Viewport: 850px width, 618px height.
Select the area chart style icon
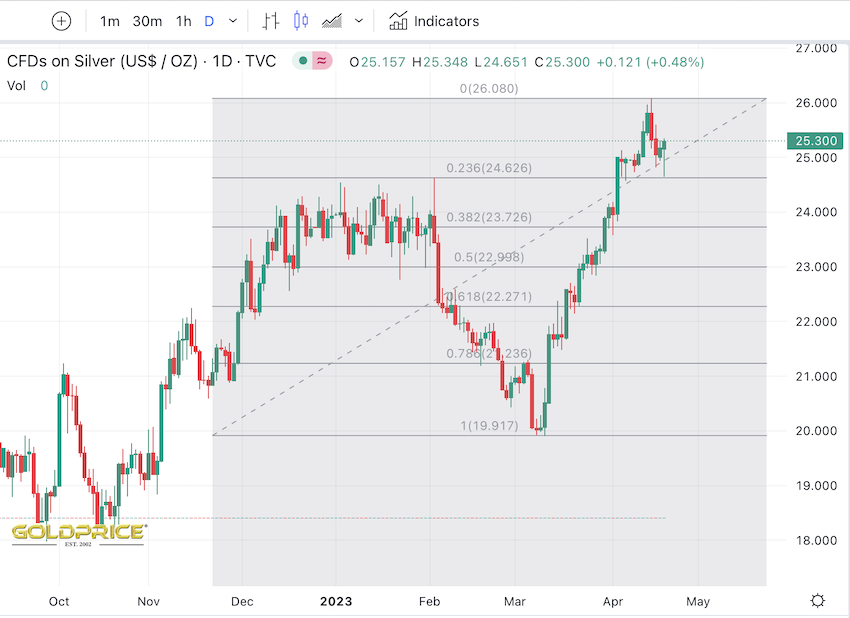point(331,21)
